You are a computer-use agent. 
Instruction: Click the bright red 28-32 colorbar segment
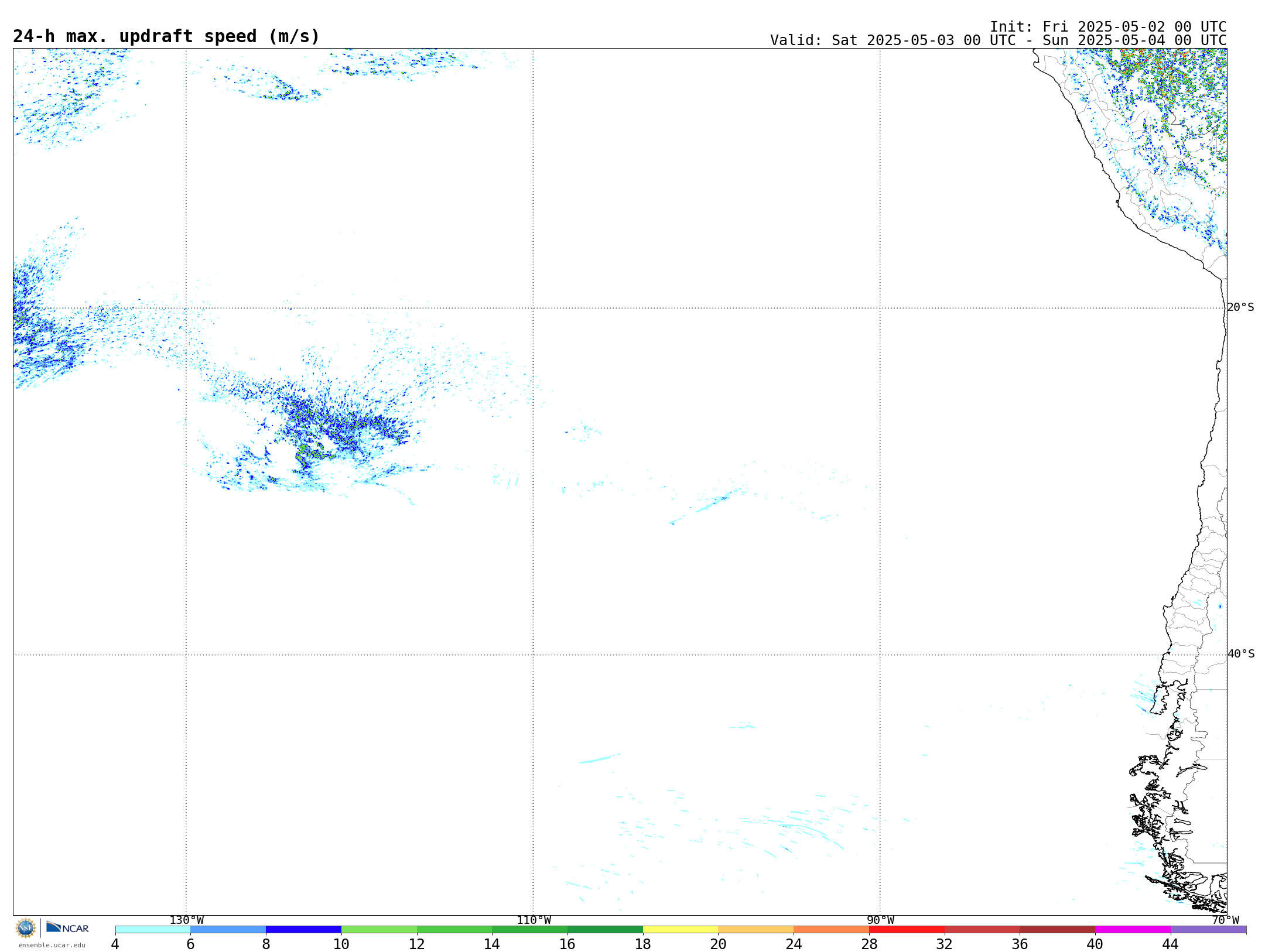(907, 930)
